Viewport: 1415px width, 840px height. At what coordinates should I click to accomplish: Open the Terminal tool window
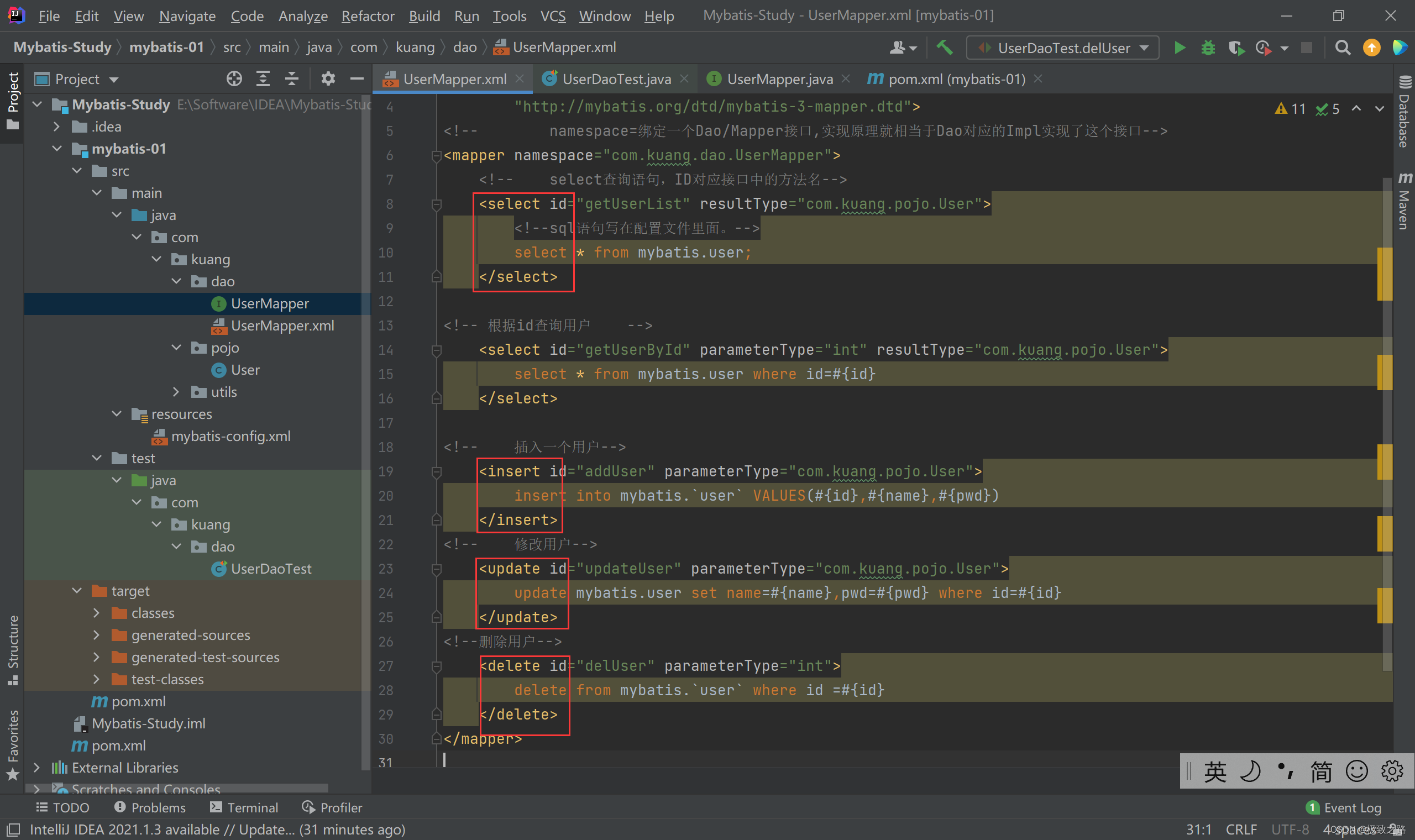click(243, 807)
